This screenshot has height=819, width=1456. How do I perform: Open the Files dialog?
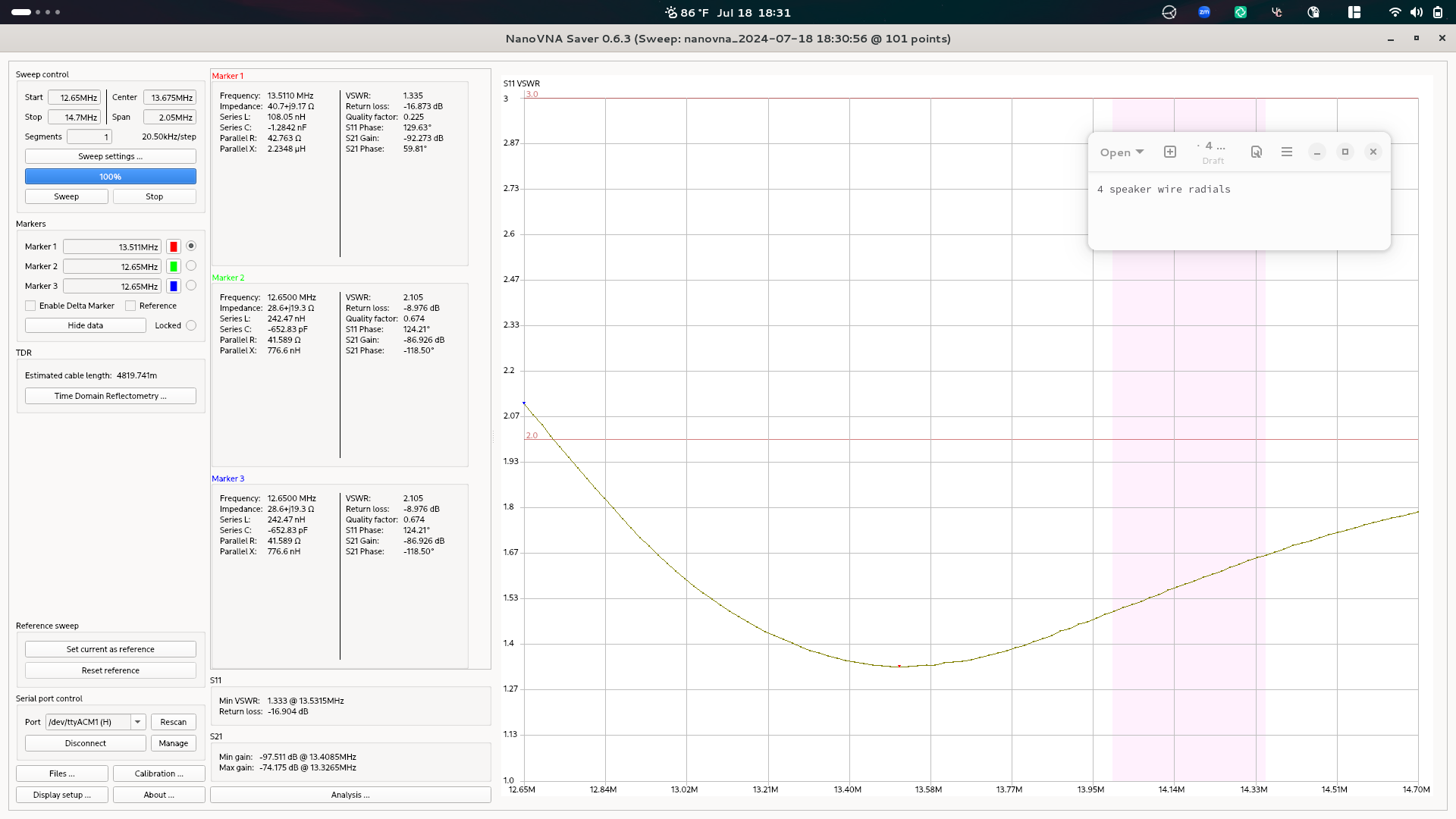[62, 773]
